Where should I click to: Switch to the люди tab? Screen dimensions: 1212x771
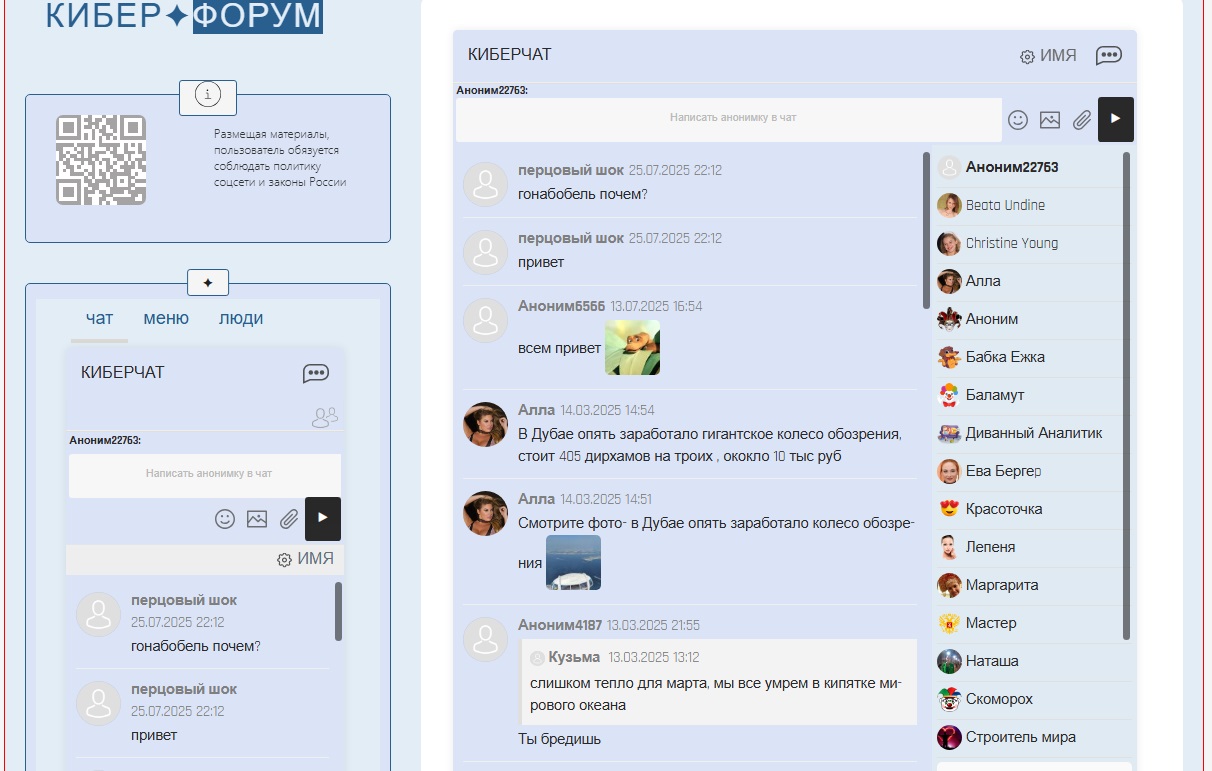241,319
